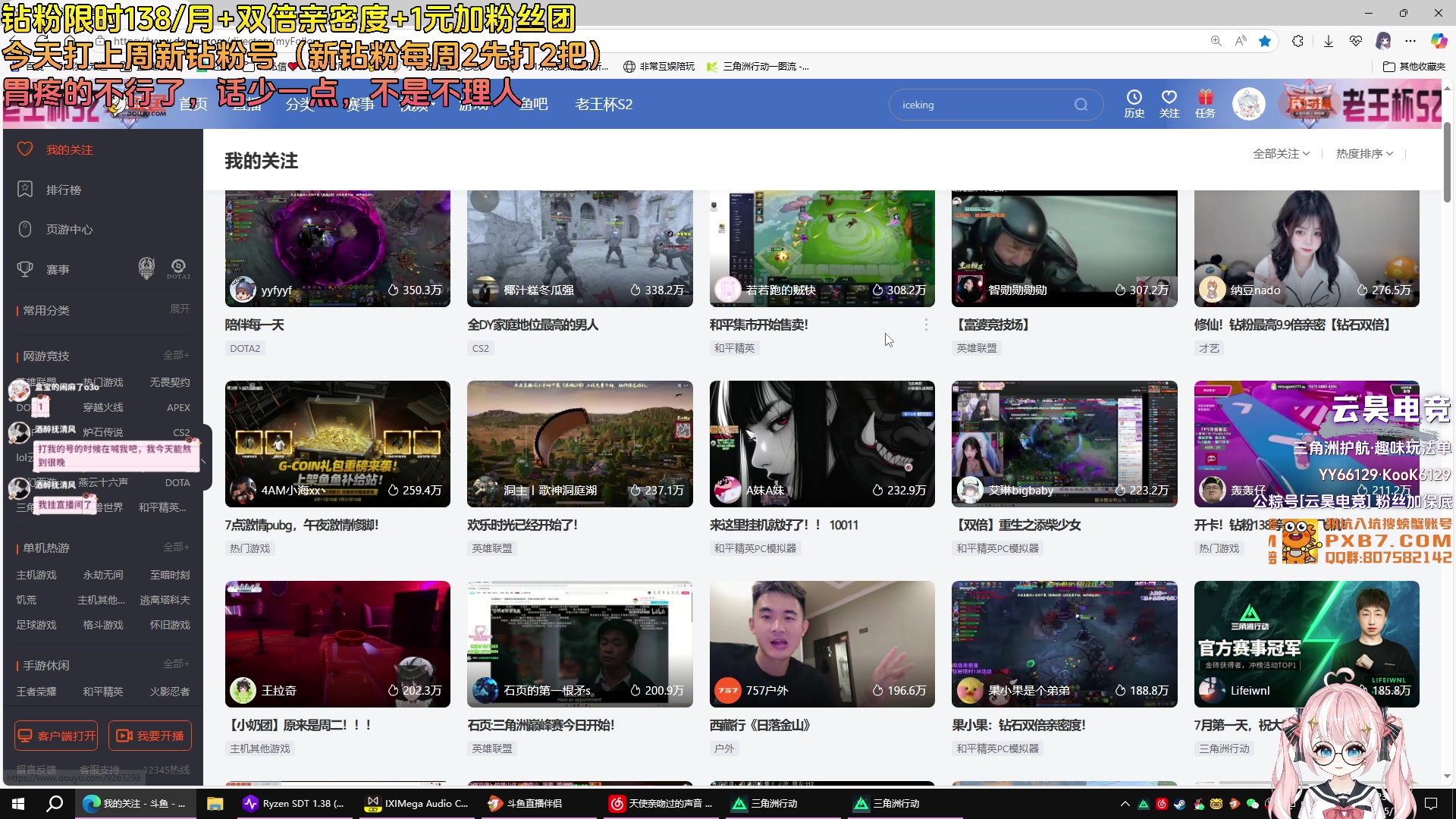The height and width of the screenshot is (819, 1456).
Task: Select 逃离塔科夫 category in sidebar
Action: click(x=165, y=600)
